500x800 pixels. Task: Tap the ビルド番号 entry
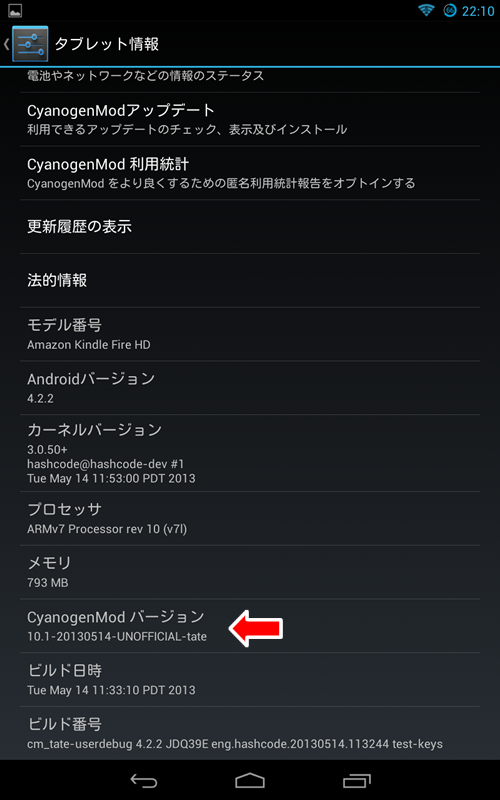tap(250, 733)
